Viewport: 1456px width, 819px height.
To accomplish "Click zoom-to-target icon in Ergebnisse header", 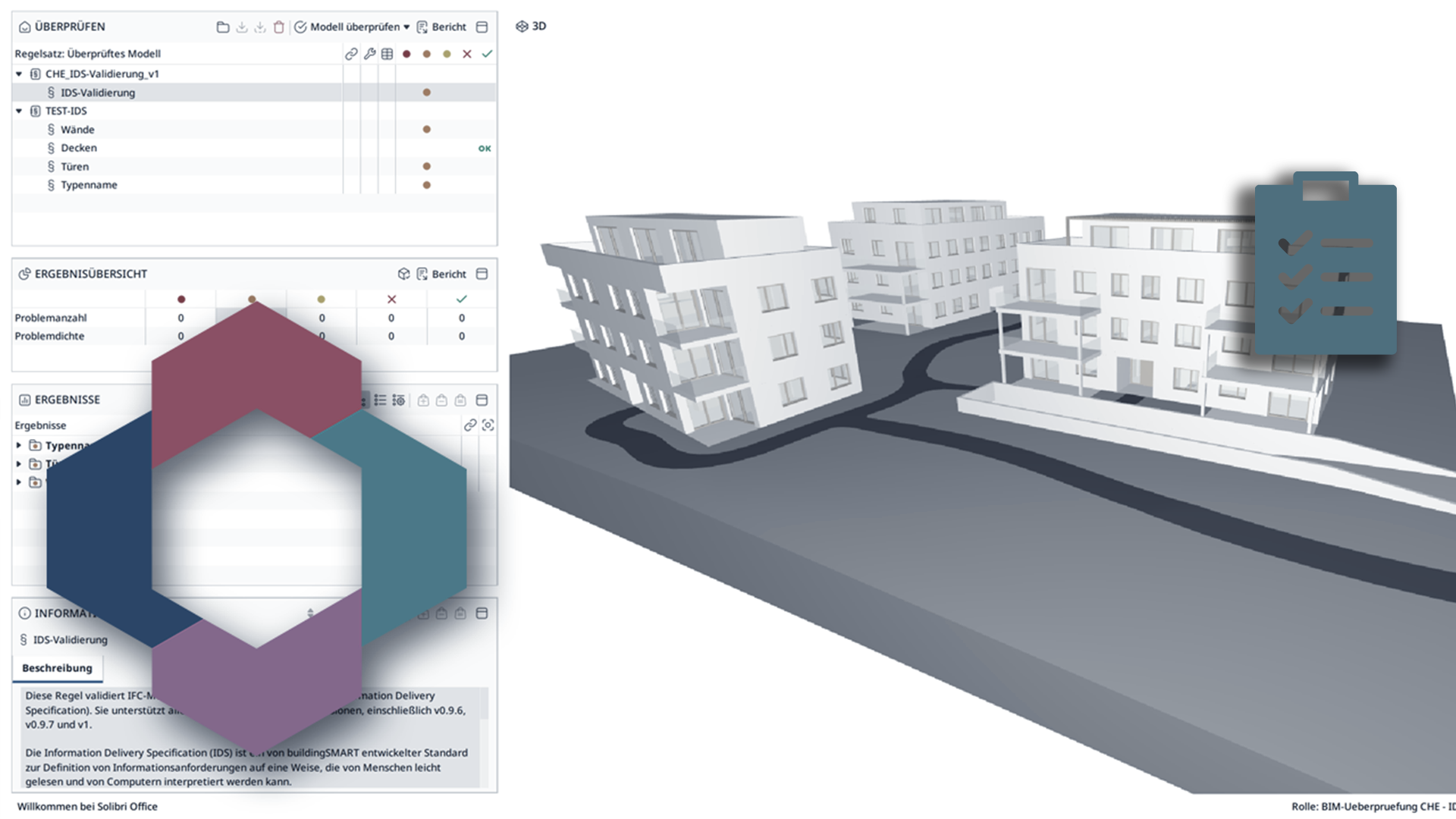I will (x=488, y=425).
